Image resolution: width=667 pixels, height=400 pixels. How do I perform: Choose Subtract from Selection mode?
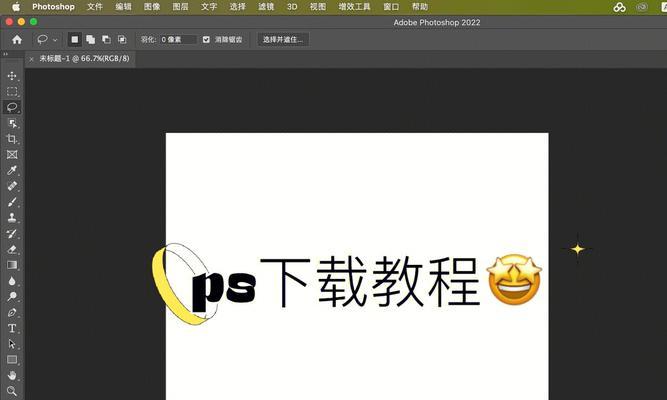(x=106, y=40)
